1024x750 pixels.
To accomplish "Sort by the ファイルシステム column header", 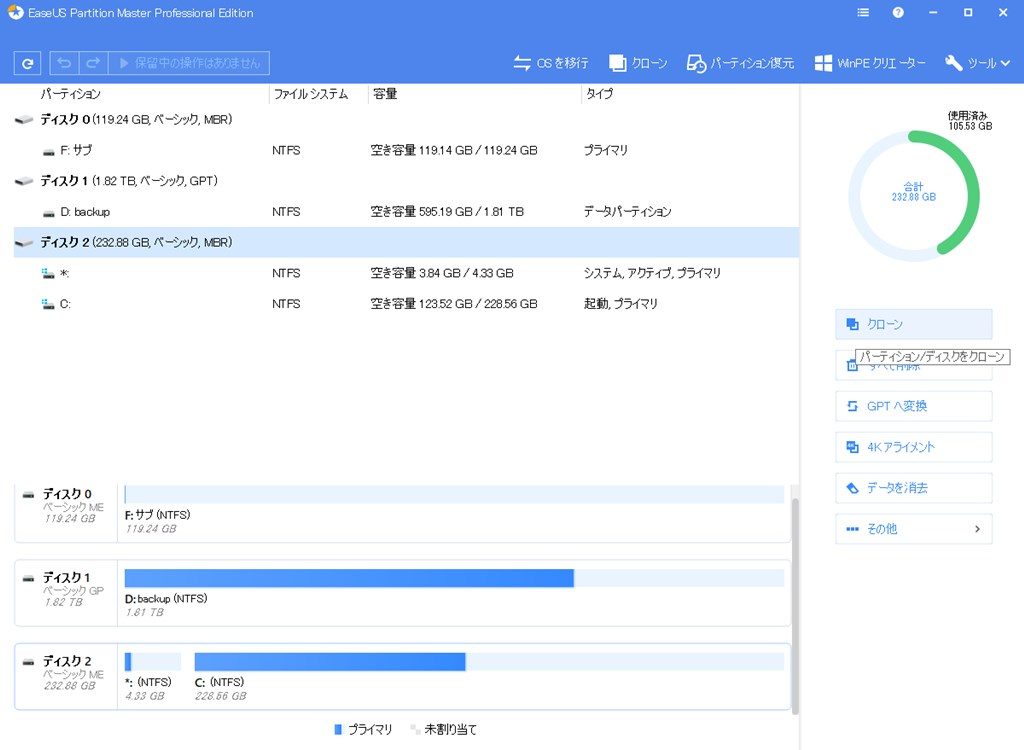I will pyautogui.click(x=311, y=94).
